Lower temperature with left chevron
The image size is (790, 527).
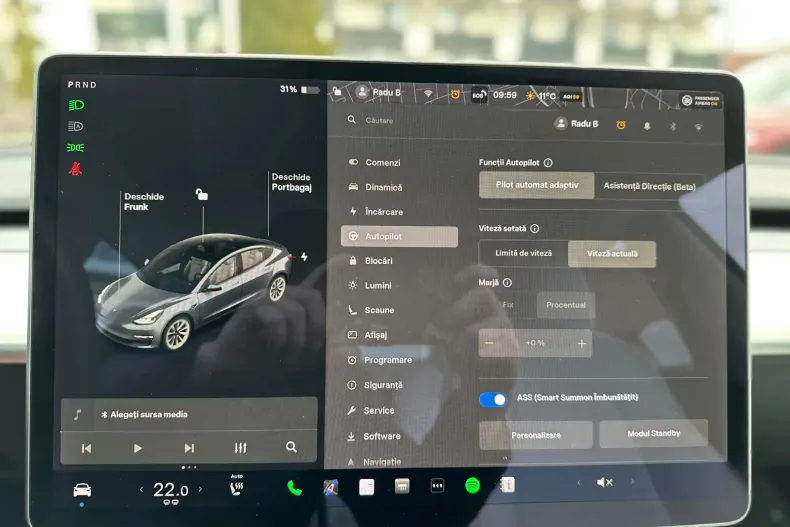141,489
